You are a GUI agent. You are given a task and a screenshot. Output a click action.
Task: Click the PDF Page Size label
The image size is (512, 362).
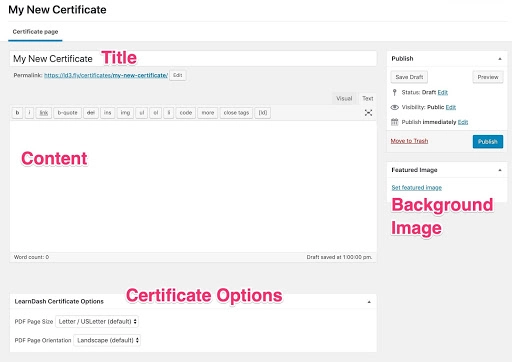tap(34, 322)
